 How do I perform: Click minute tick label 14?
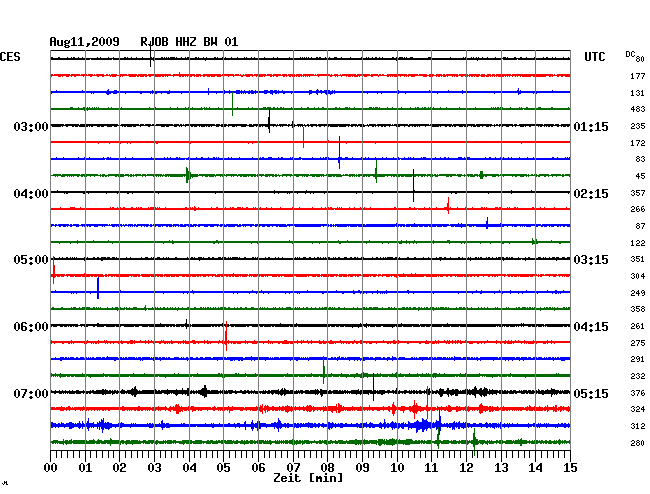click(536, 468)
